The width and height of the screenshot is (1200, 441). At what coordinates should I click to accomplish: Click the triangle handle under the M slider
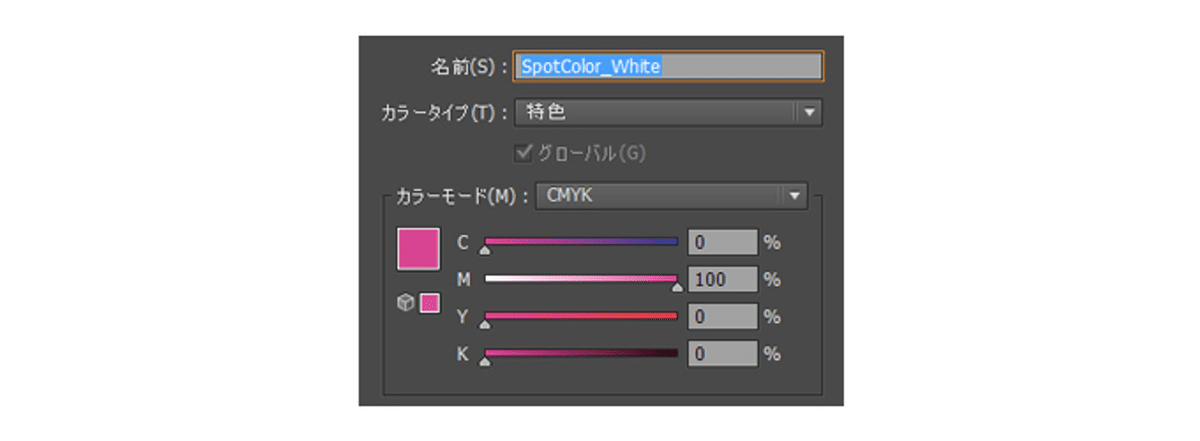pos(677,288)
